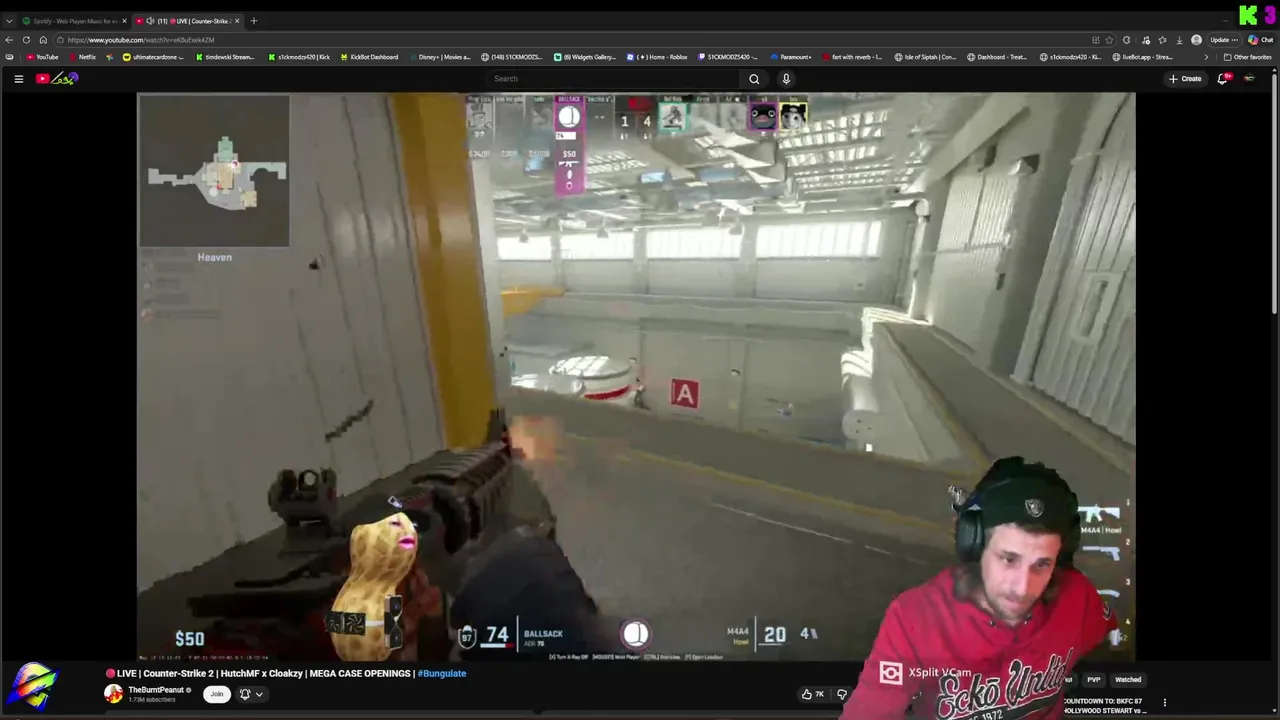Open the tab search dropdown arrow
Viewport: 1280px width, 720px height.
point(9,21)
